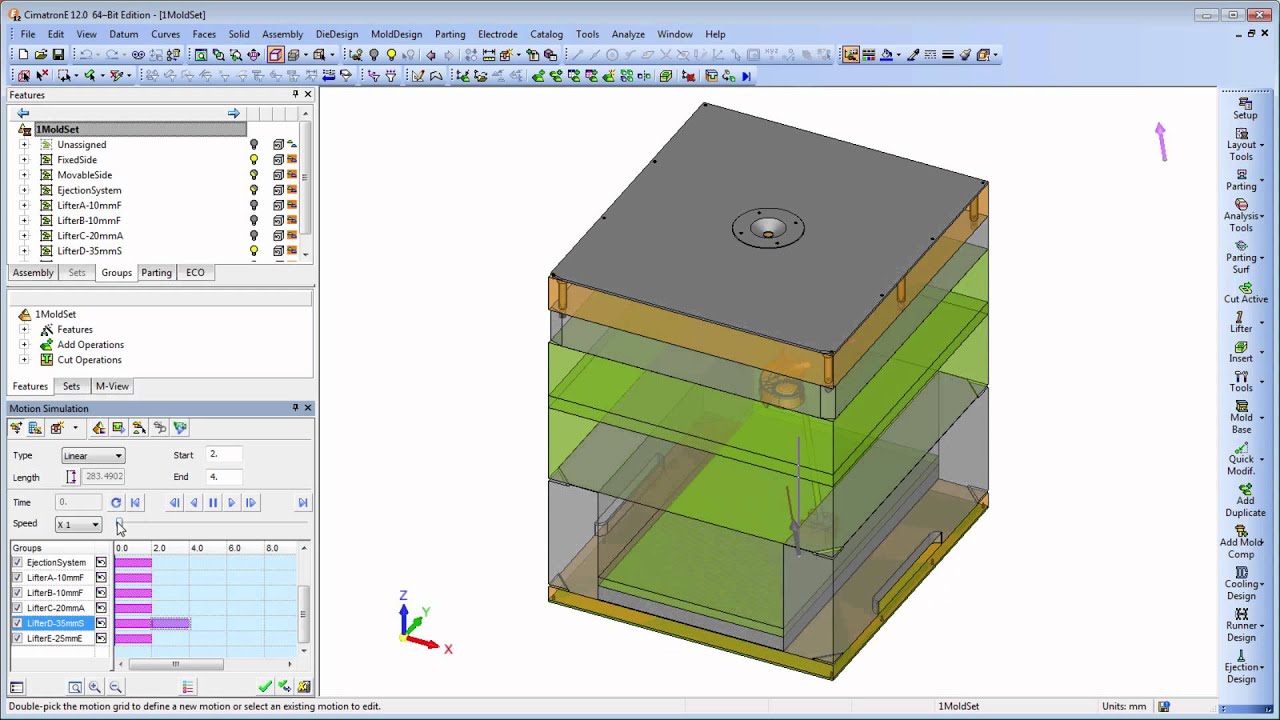The width and height of the screenshot is (1280, 720).
Task: Uncheck the EjectionSystem group checkbox
Action: coord(17,563)
